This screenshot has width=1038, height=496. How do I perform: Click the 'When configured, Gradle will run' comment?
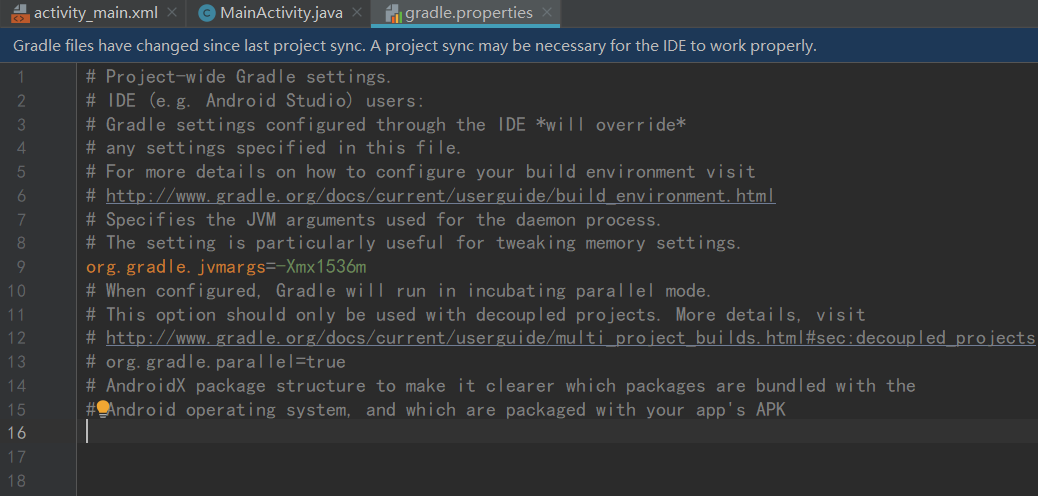[x=399, y=291]
